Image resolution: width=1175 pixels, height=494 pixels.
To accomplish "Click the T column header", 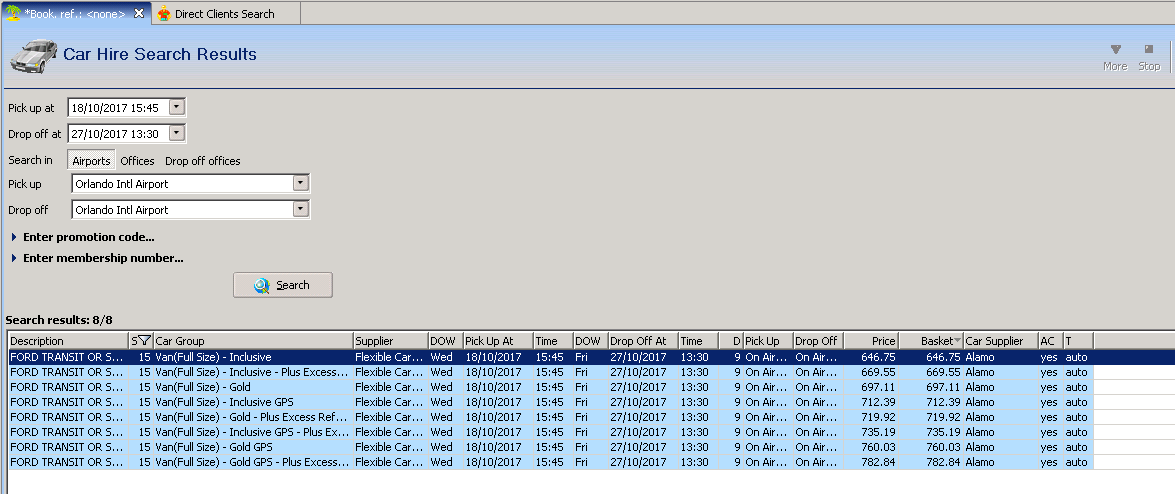I will click(1078, 341).
